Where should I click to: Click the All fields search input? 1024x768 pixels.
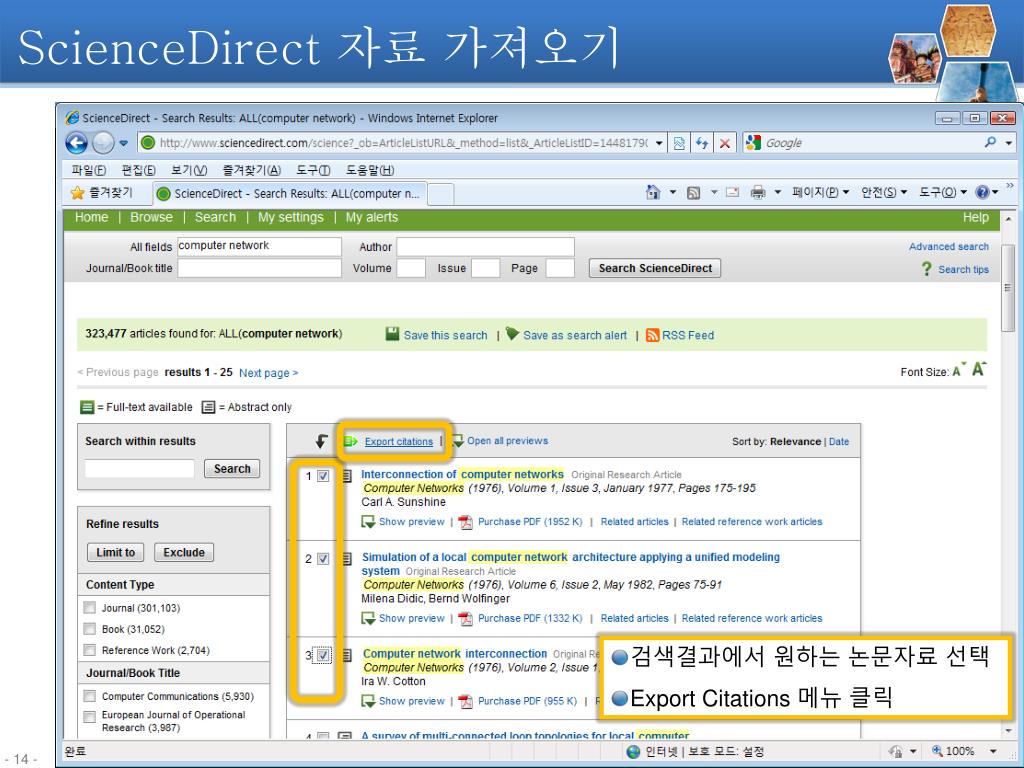[x=259, y=246]
